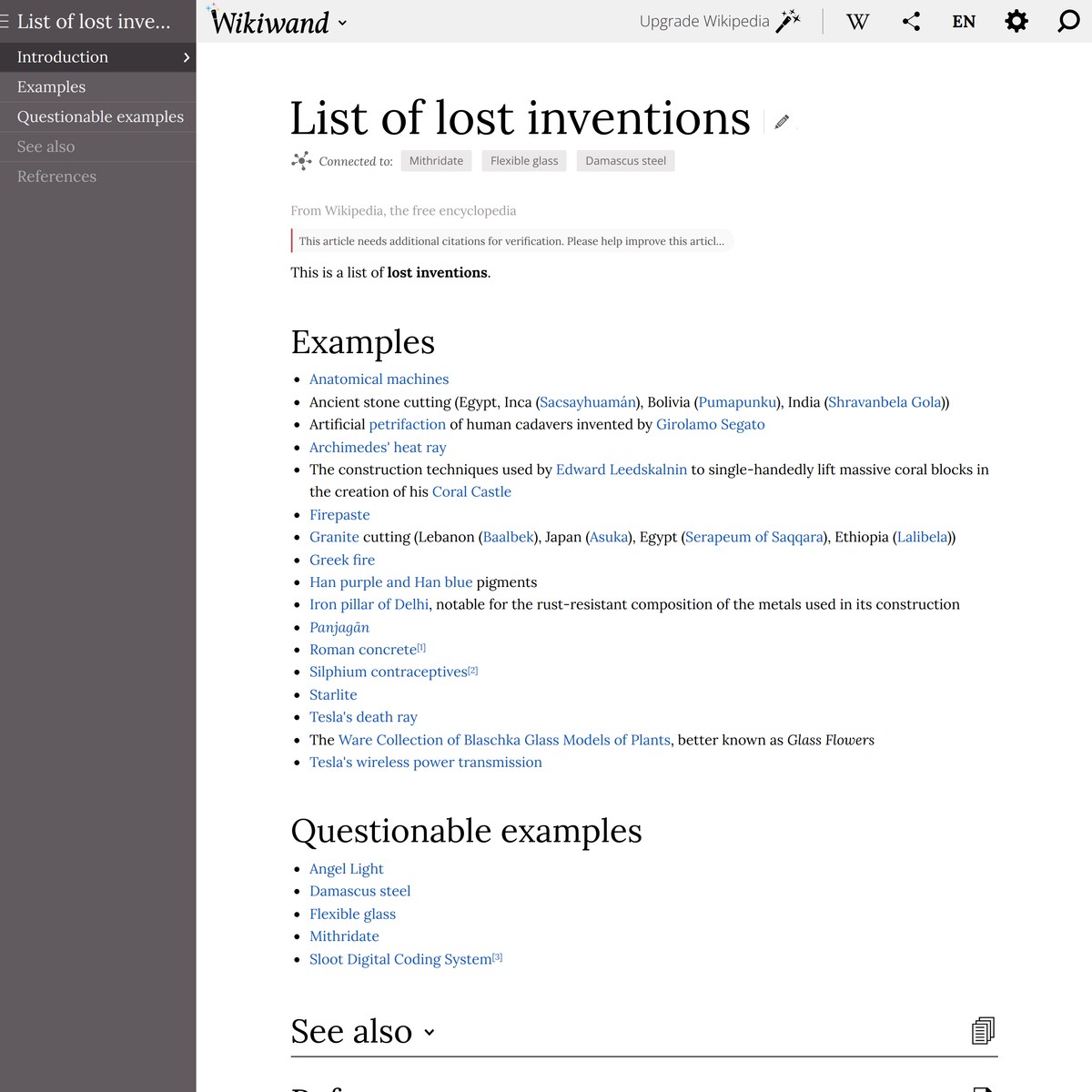The image size is (1092, 1092).
Task: Open Archimedes' heat ray link
Action: click(x=378, y=448)
